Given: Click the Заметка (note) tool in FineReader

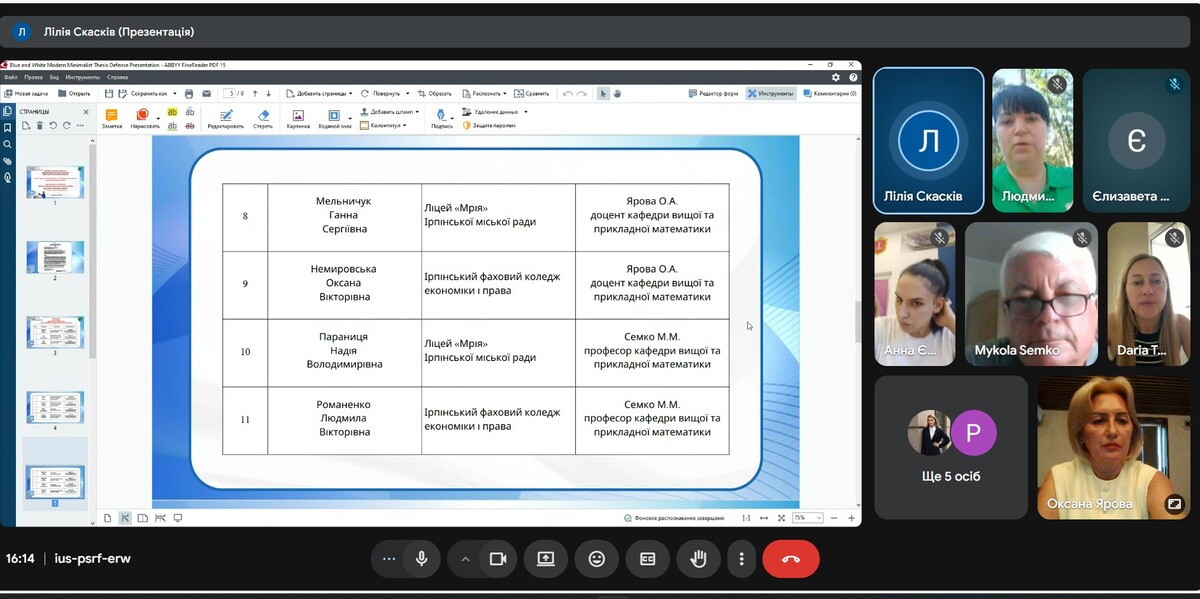Looking at the screenshot, I should coord(111,119).
